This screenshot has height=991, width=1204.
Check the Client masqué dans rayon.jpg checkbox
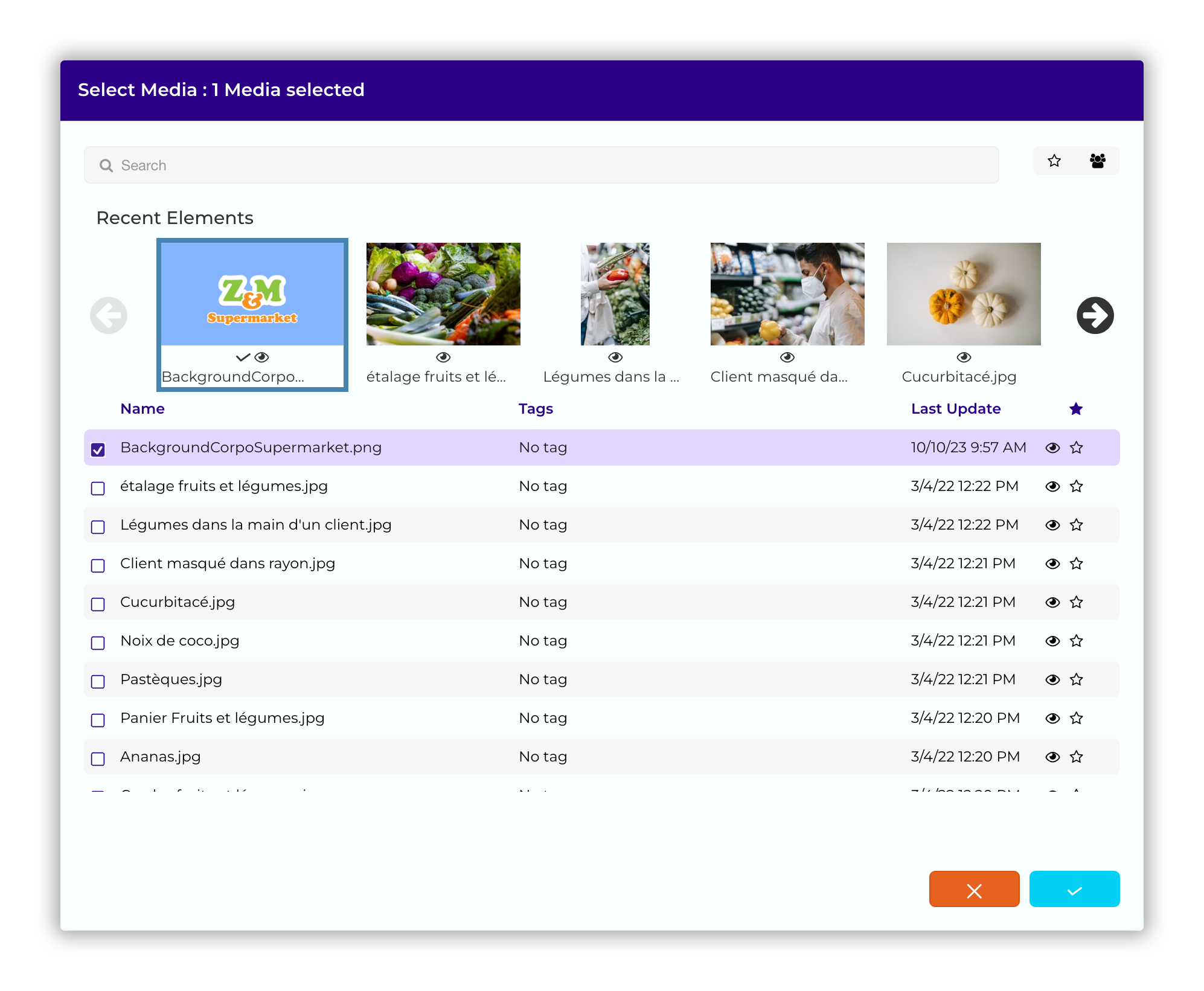98,565
